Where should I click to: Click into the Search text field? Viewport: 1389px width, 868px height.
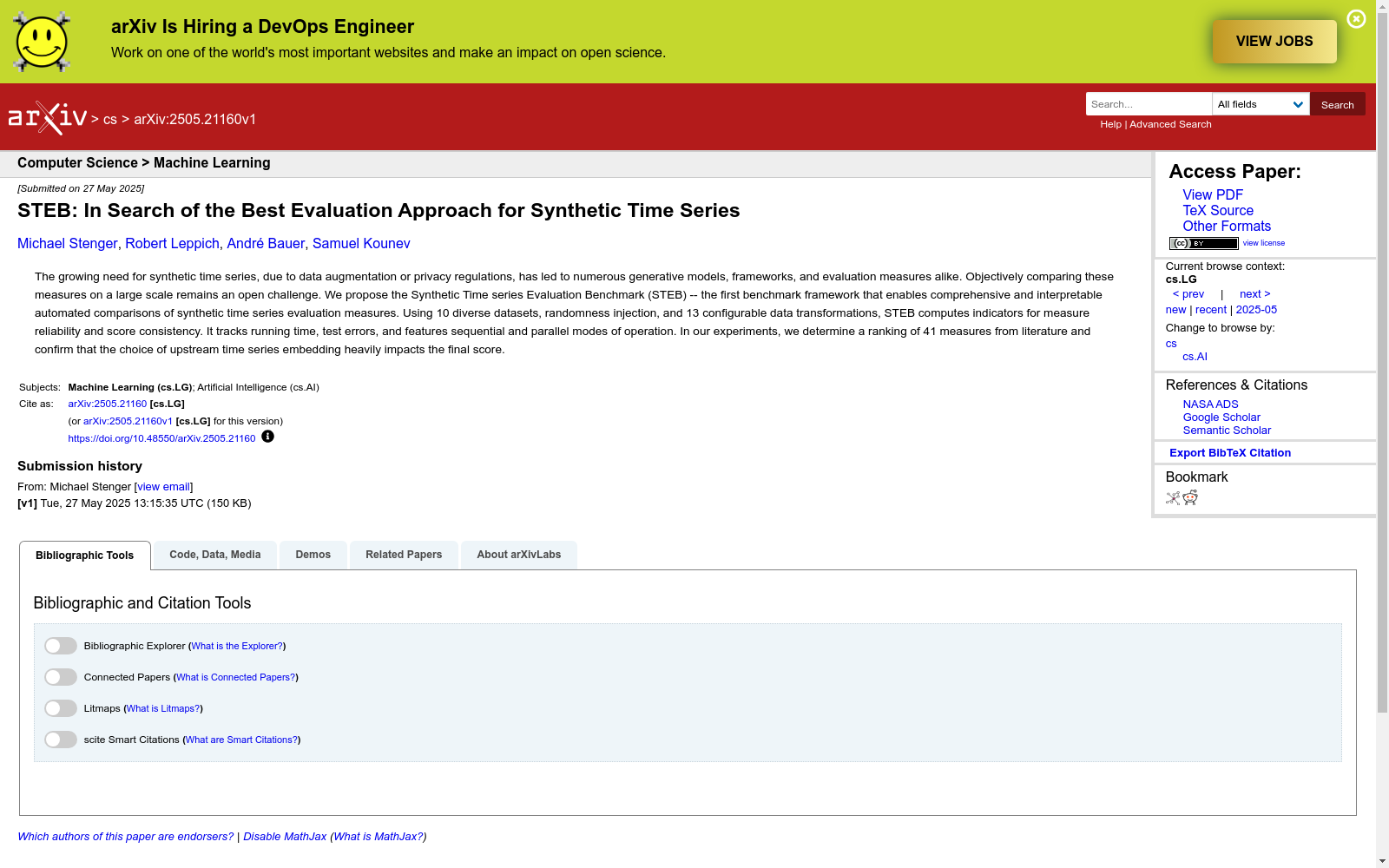click(x=1149, y=104)
